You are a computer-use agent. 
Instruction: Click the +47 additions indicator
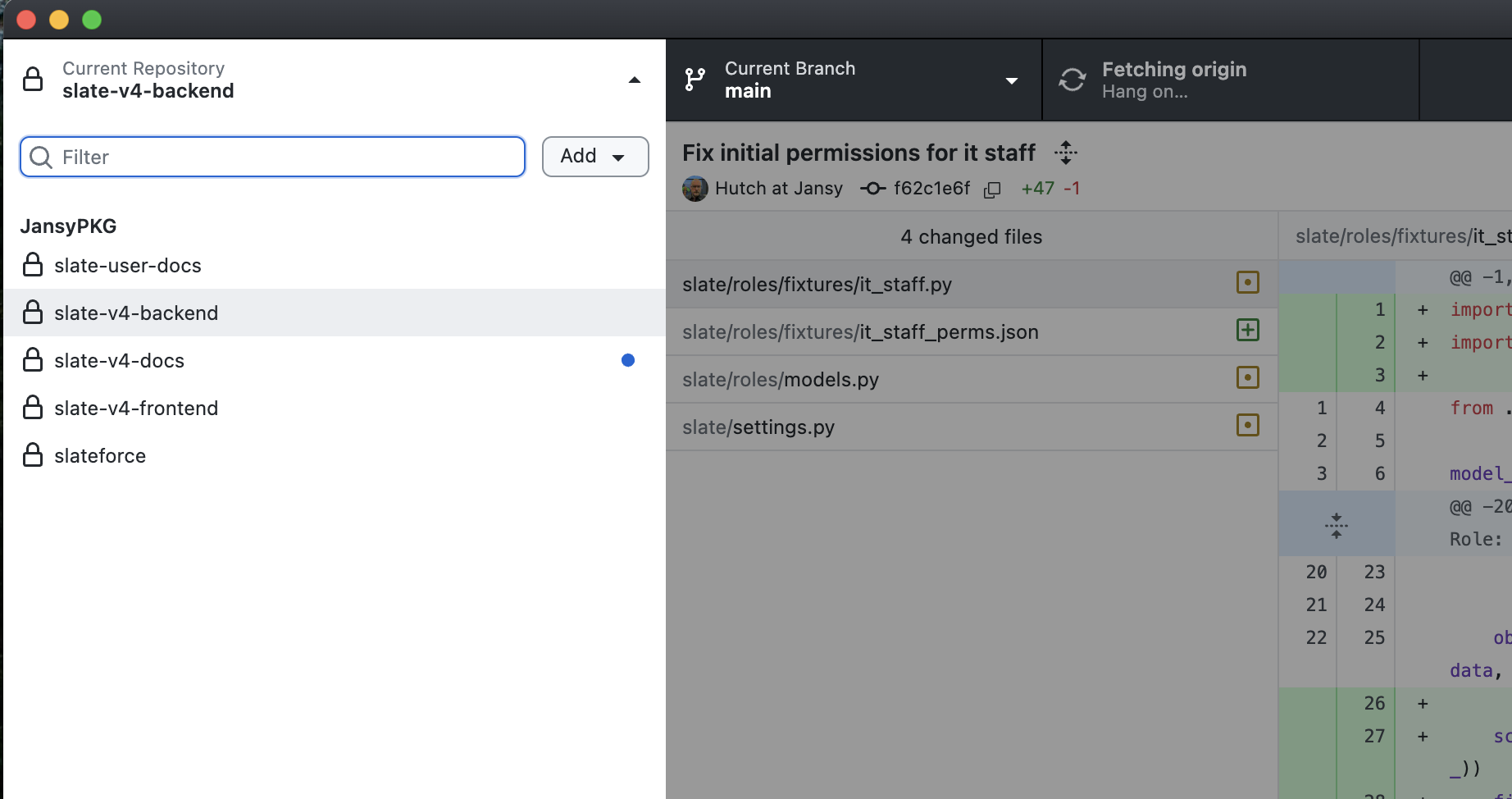tap(1037, 189)
